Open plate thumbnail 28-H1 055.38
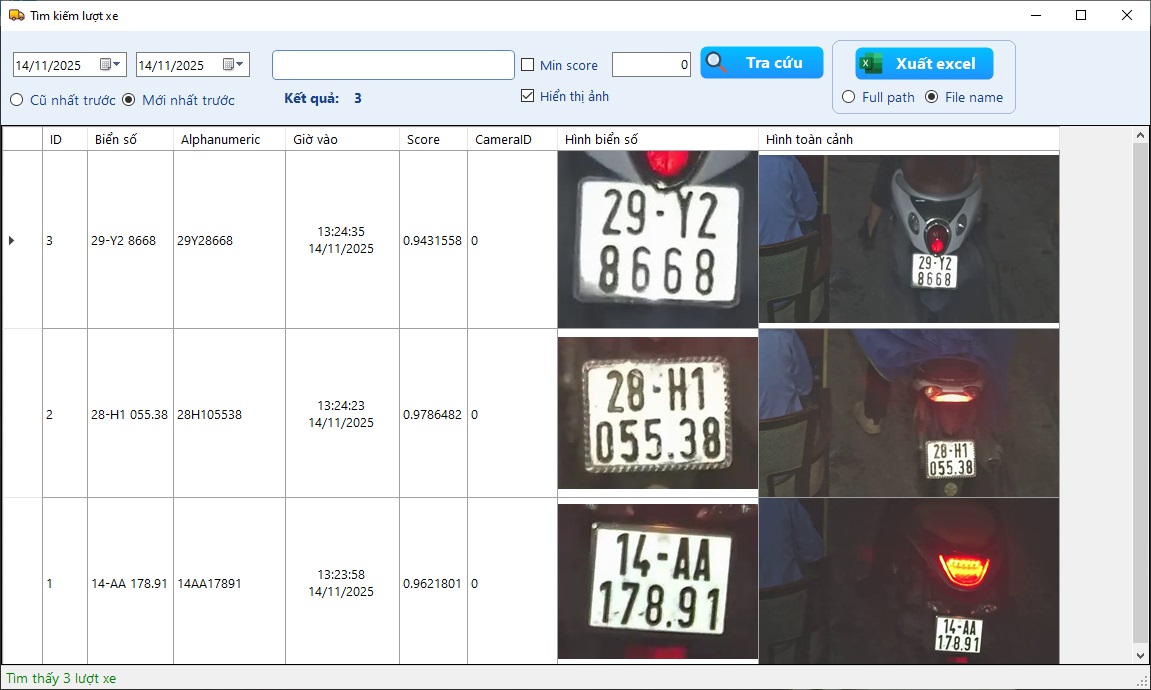The height and width of the screenshot is (690, 1151). (x=657, y=413)
